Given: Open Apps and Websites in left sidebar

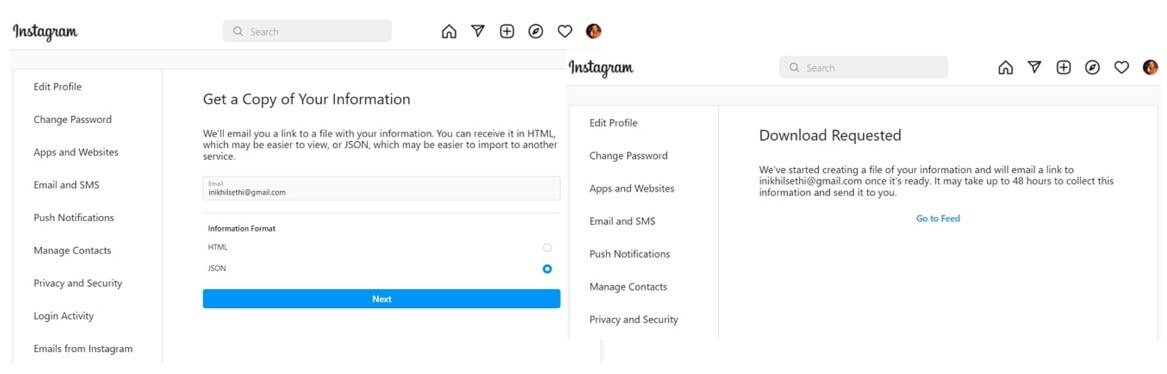Looking at the screenshot, I should coord(76,152).
